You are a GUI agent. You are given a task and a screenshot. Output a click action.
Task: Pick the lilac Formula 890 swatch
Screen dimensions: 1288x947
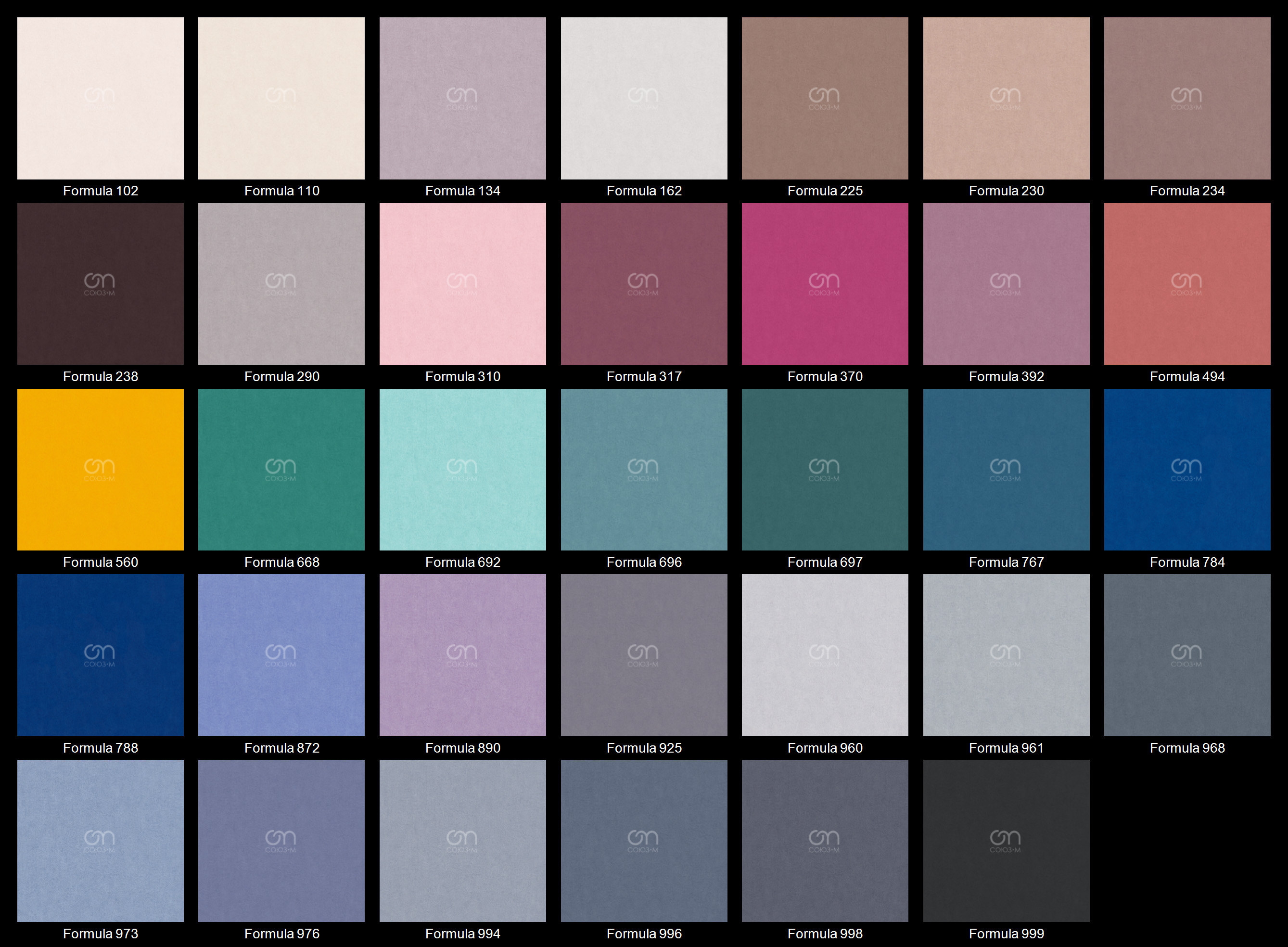(462, 655)
